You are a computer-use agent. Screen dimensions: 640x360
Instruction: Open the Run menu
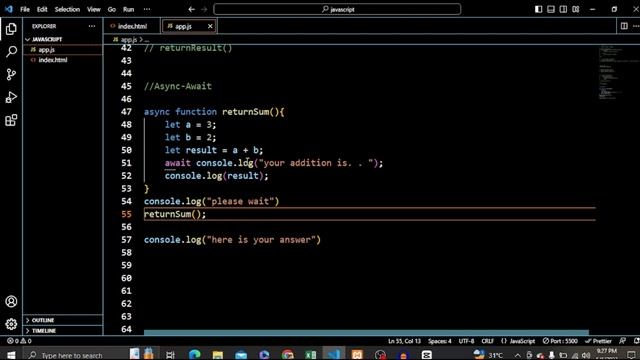pos(129,9)
